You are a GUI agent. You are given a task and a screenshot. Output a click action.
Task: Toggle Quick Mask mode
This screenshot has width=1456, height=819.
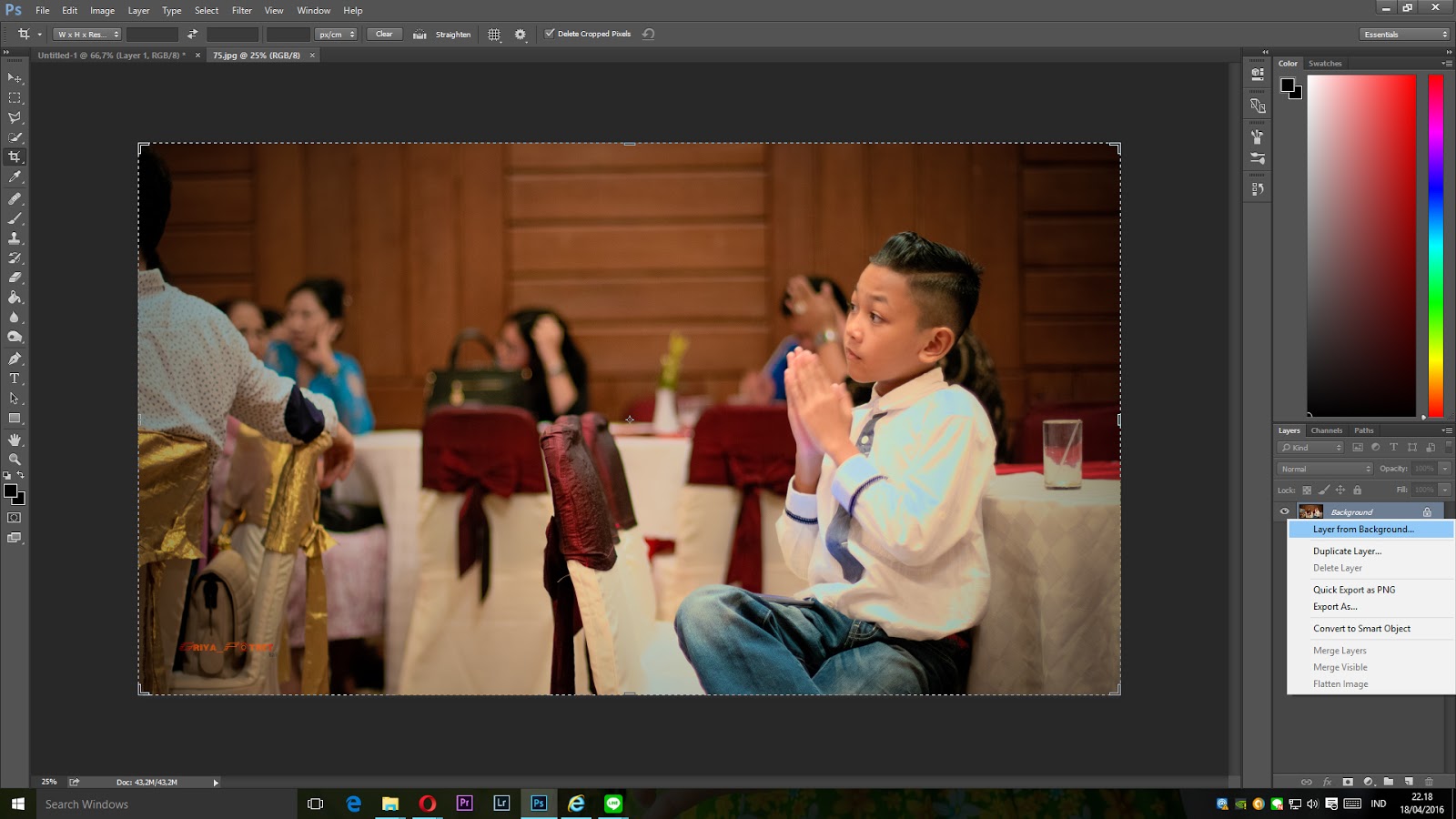point(15,518)
